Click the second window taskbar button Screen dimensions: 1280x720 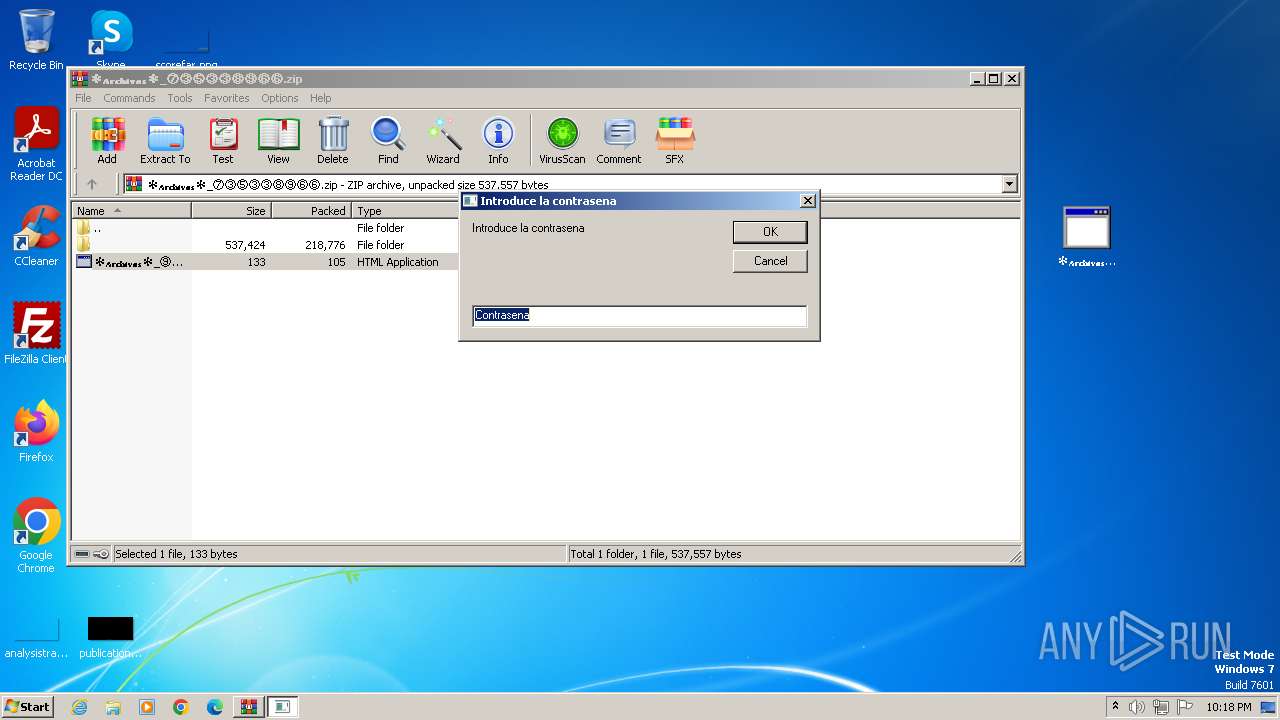click(282, 707)
